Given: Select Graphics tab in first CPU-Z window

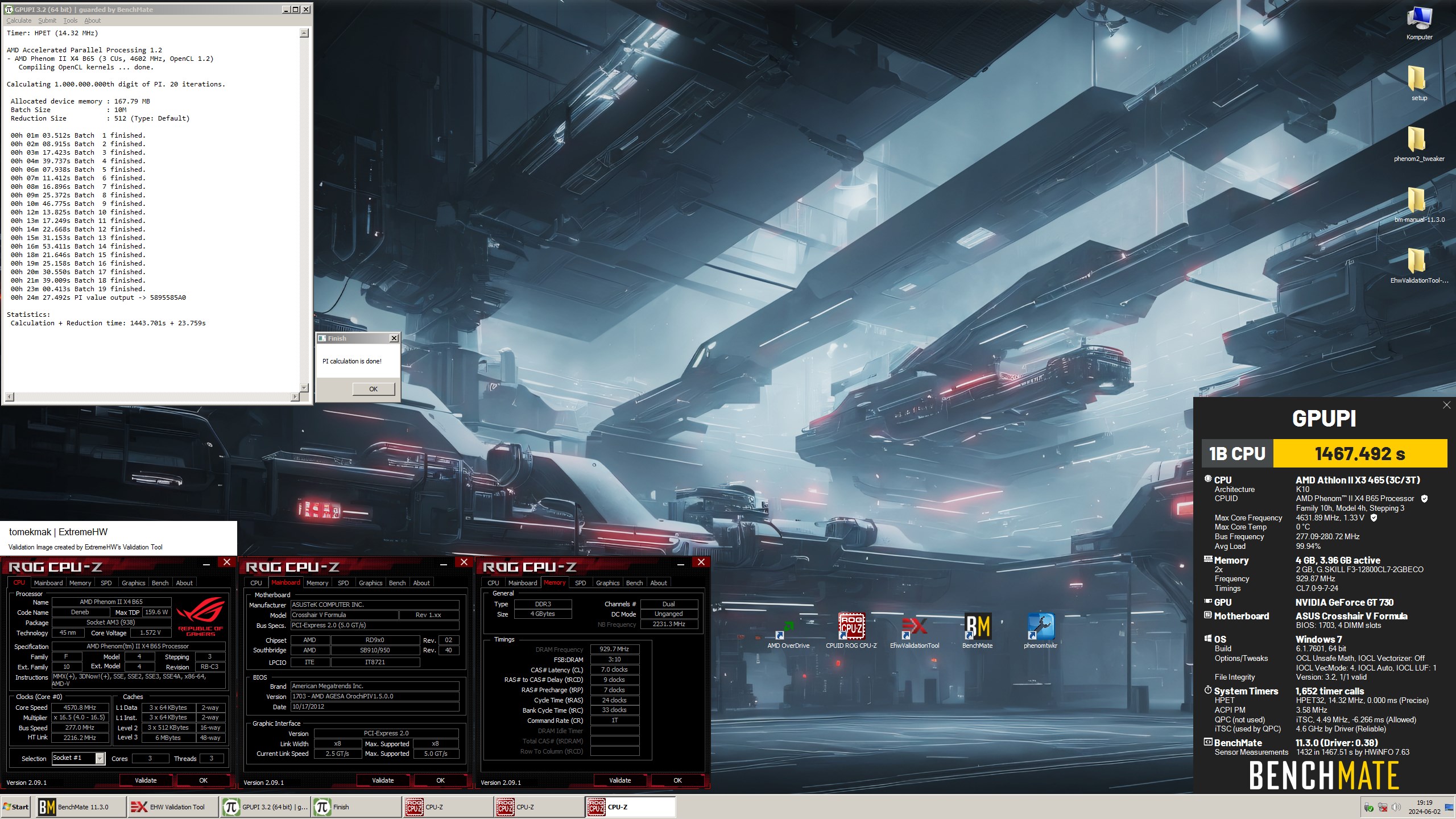Looking at the screenshot, I should (x=134, y=583).
